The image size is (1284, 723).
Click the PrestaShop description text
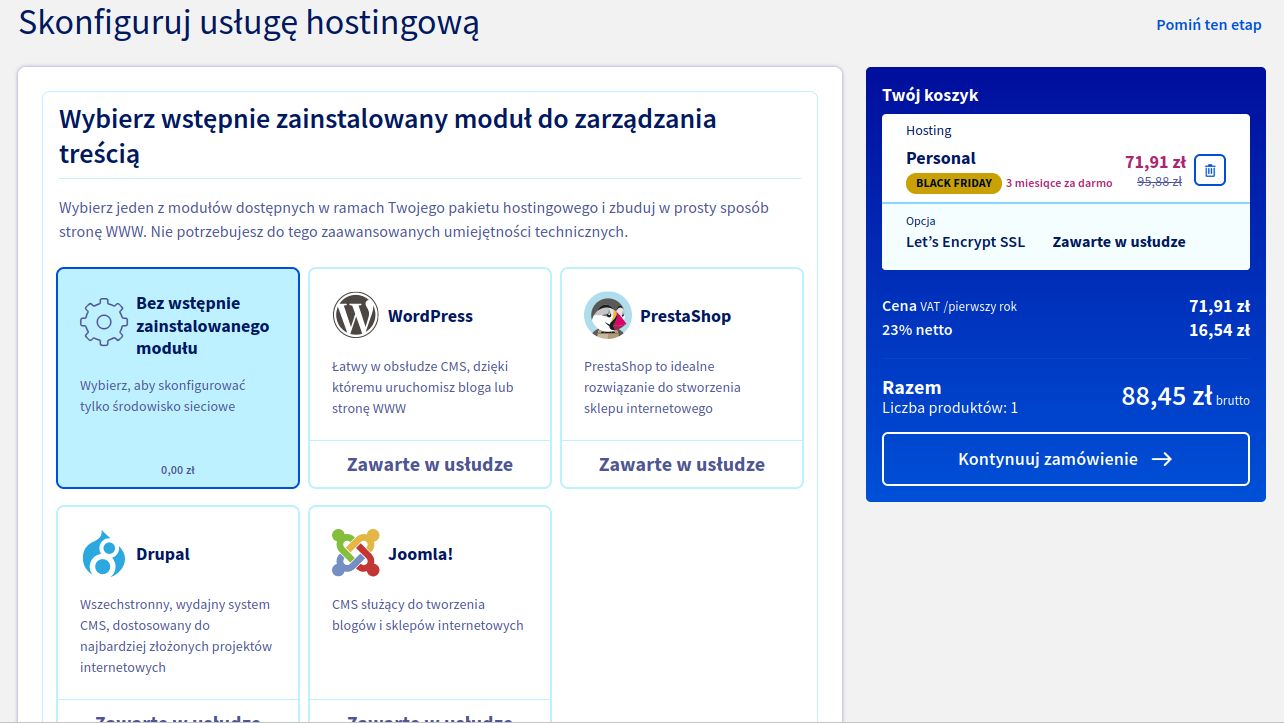click(662, 388)
